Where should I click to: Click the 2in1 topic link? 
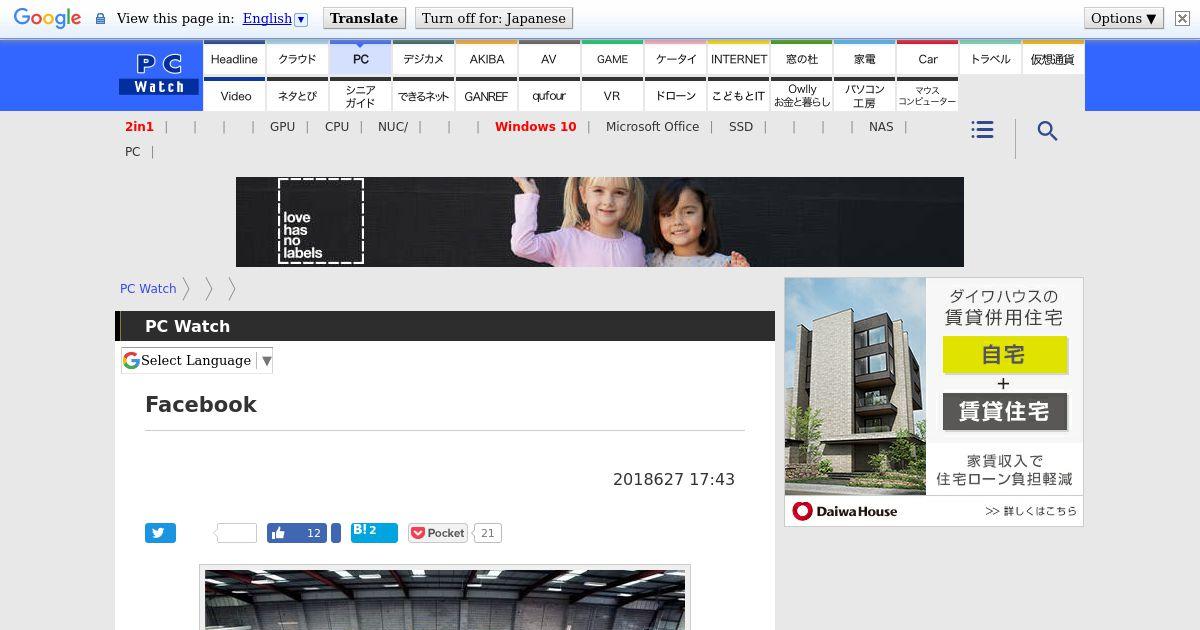139,126
